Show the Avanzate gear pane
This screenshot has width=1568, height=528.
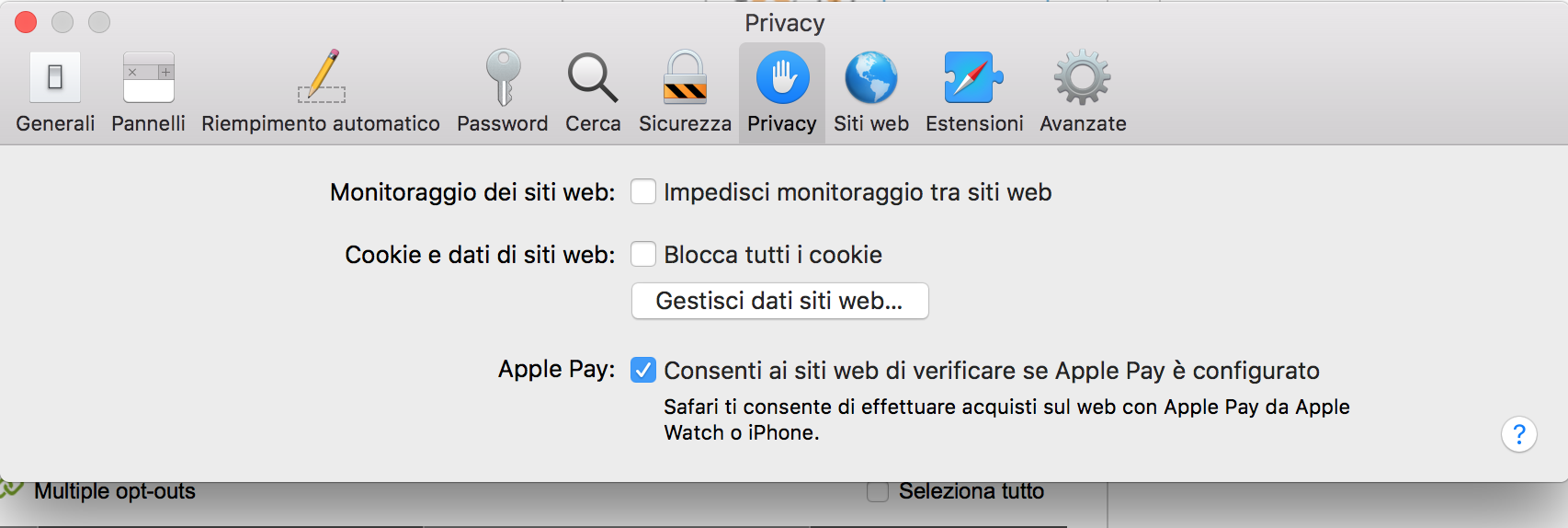click(x=1083, y=92)
